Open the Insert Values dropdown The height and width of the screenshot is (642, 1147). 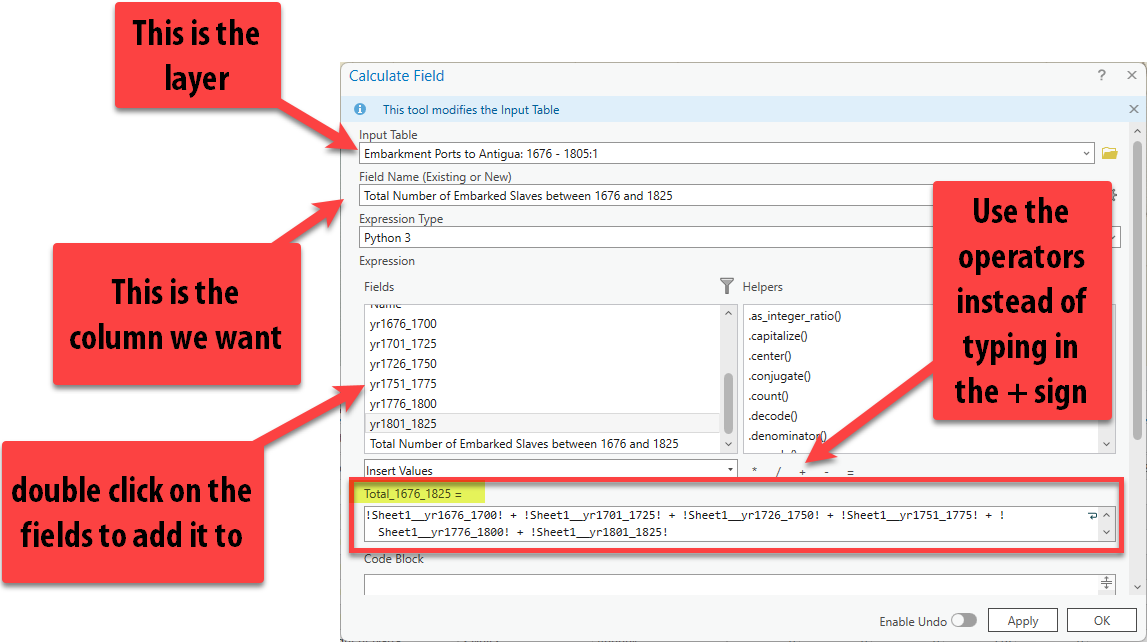729,470
